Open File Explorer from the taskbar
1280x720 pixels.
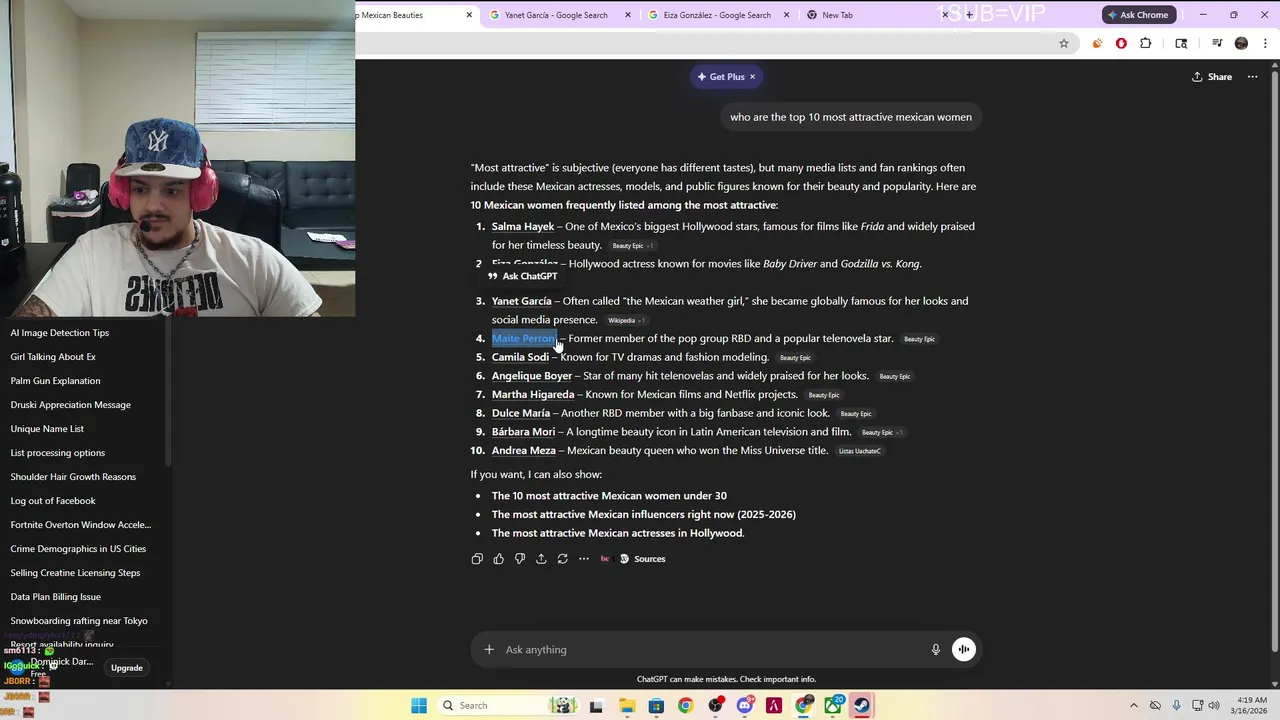(627, 705)
